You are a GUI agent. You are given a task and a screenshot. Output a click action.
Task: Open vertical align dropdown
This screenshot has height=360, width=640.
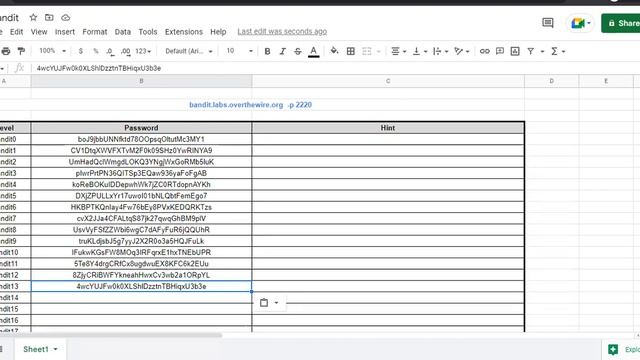coord(420,51)
